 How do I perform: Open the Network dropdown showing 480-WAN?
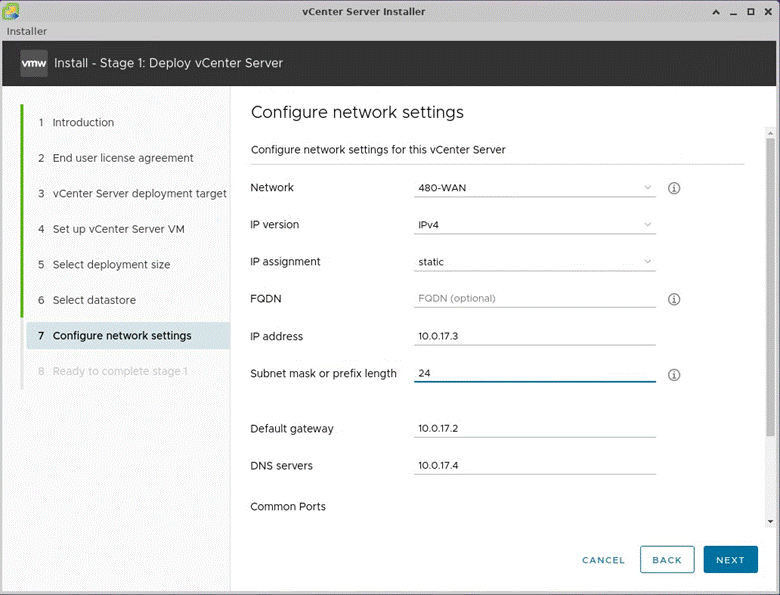(535, 188)
